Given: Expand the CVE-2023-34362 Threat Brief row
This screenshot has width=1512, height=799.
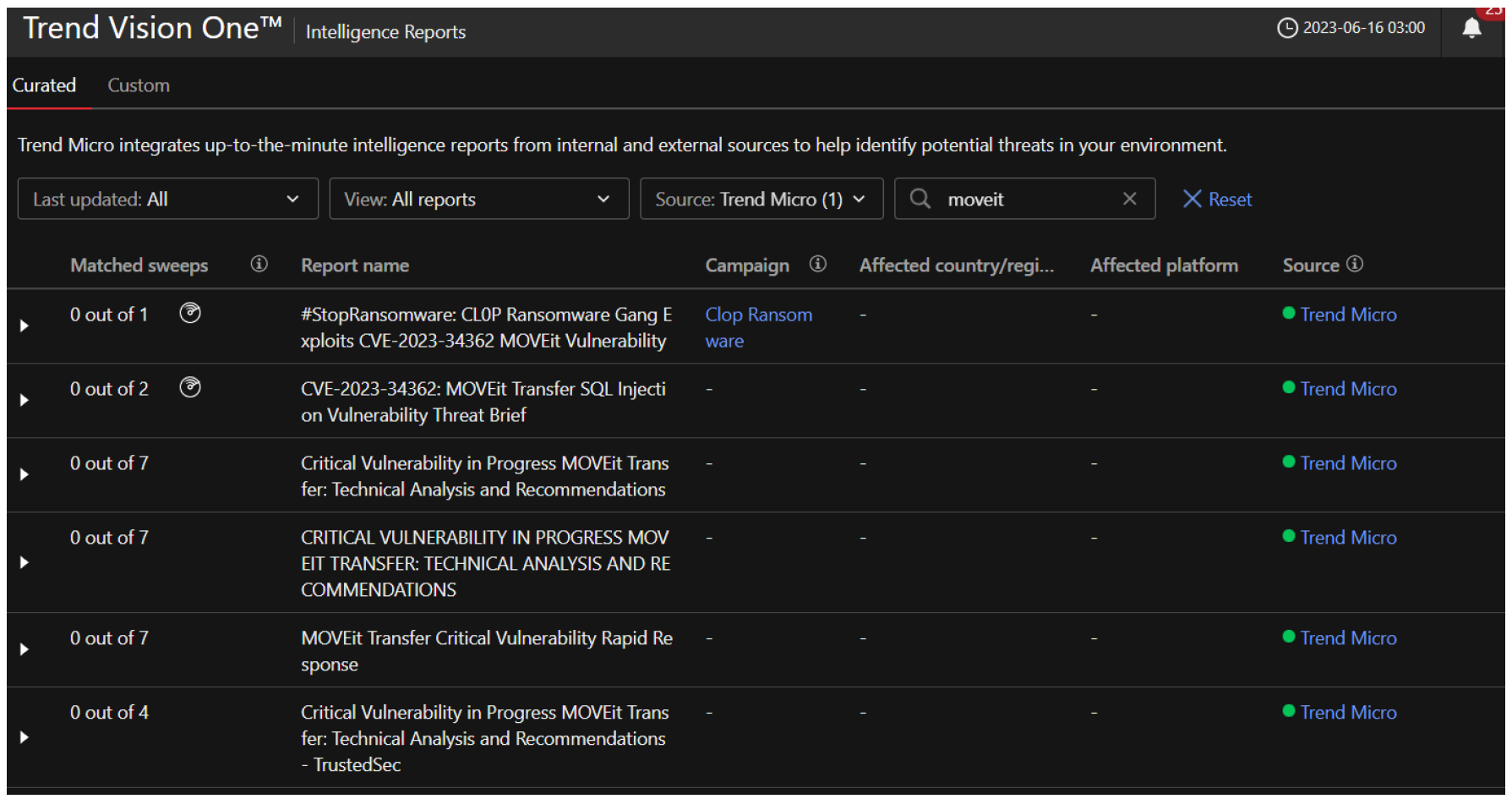Looking at the screenshot, I should [25, 401].
